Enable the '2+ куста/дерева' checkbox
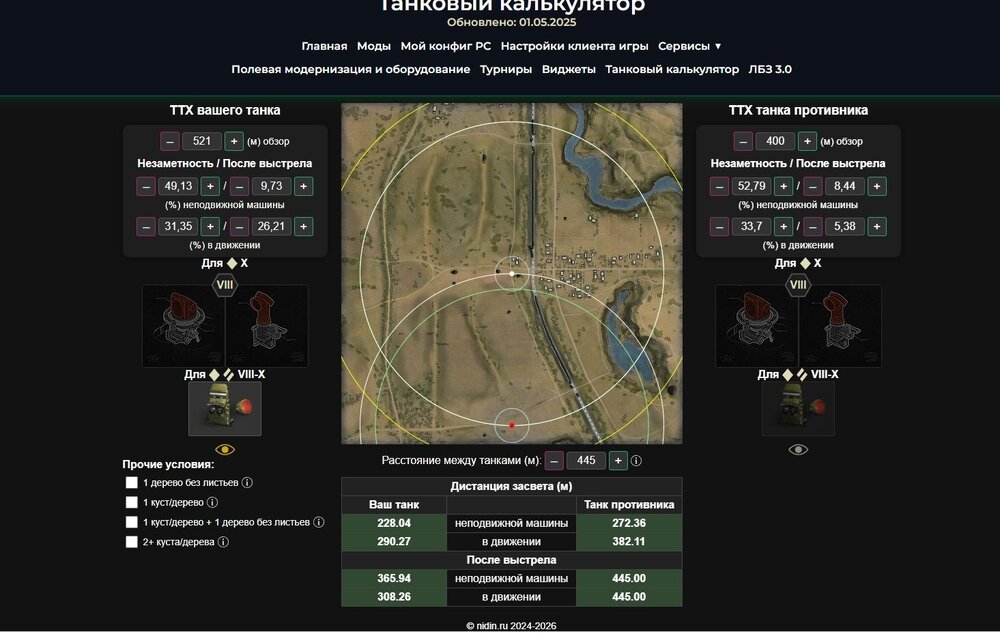The width and height of the screenshot is (1000, 634). [131, 542]
